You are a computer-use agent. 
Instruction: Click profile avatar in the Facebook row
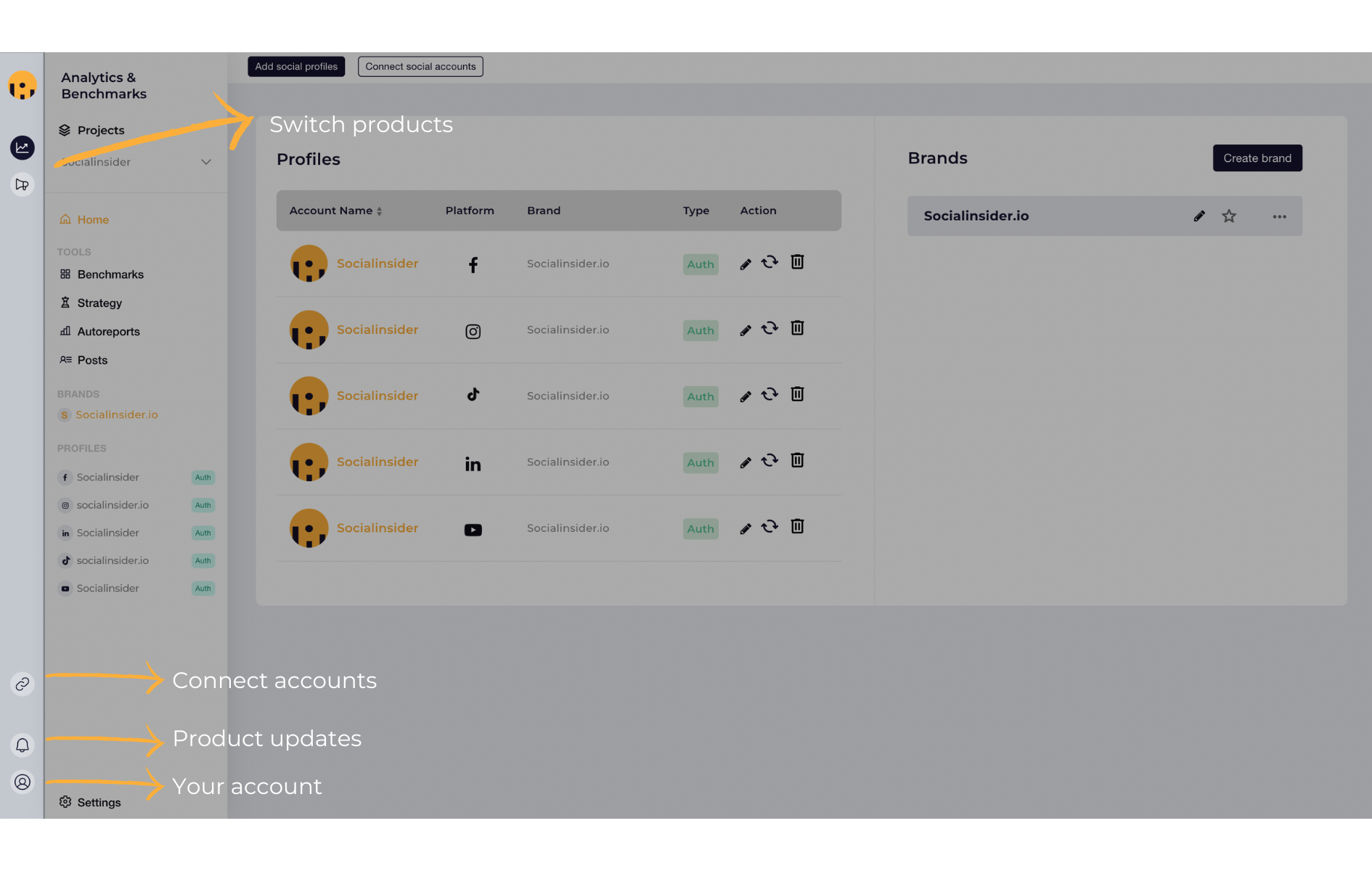coord(309,263)
